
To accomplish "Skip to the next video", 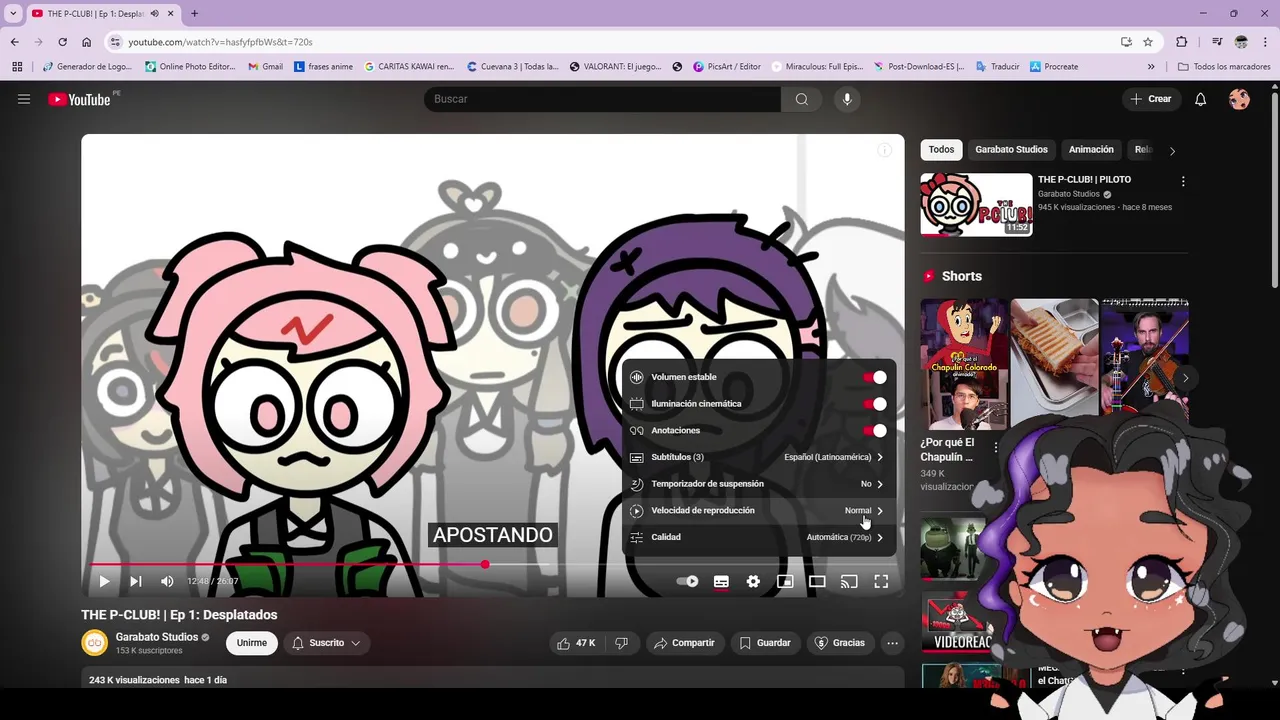I will click(136, 581).
